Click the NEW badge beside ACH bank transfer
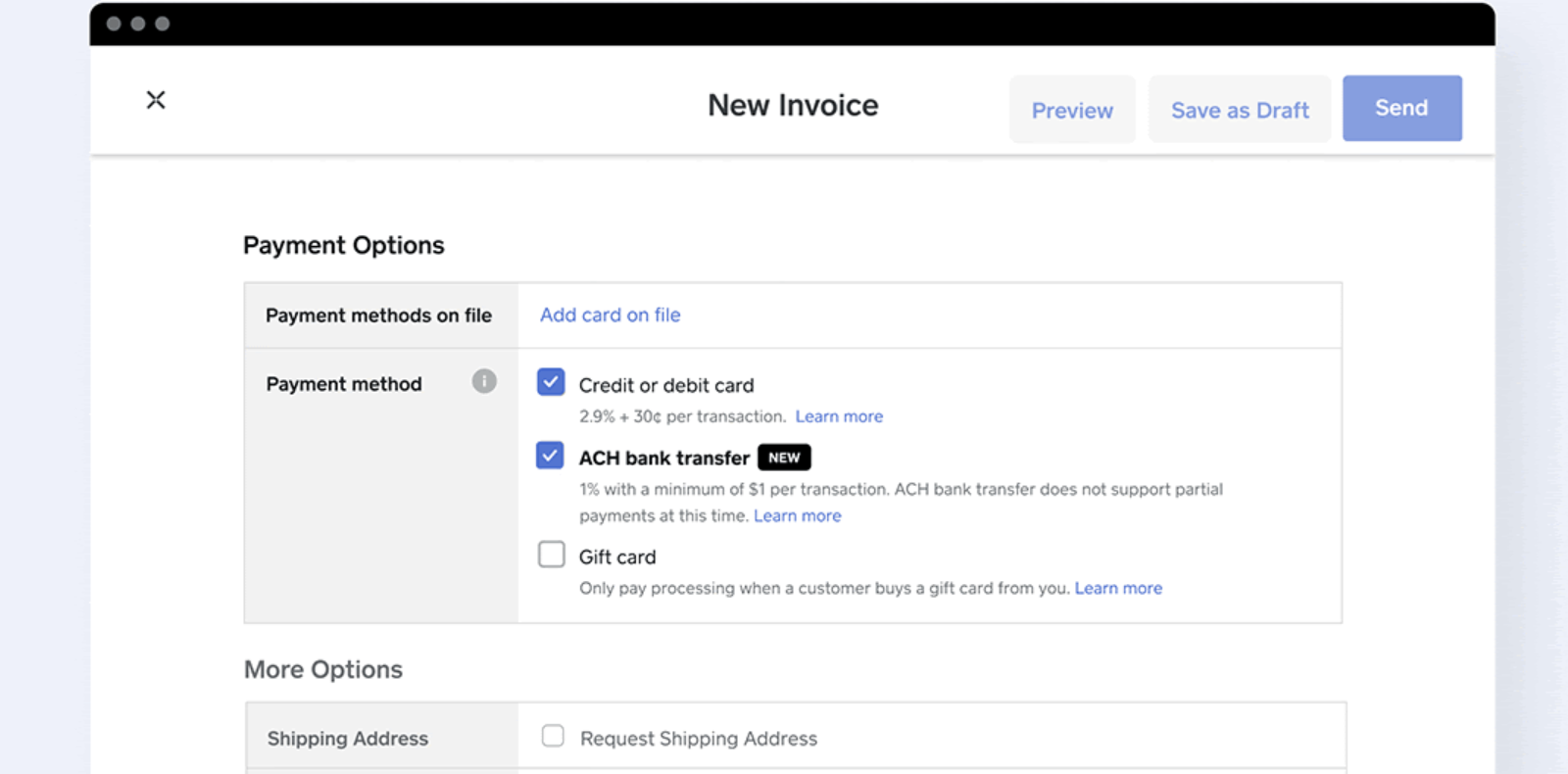 (x=783, y=458)
